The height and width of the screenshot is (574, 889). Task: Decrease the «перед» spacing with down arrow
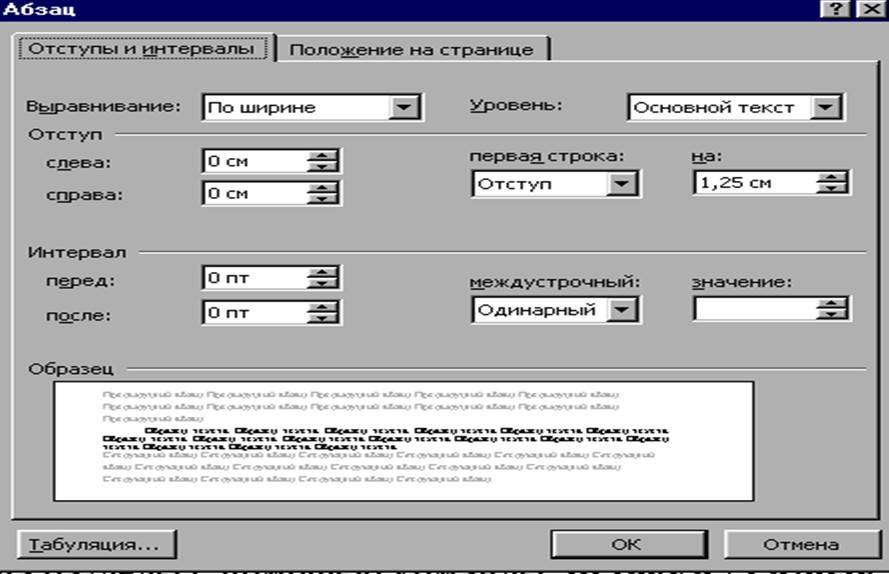pos(323,284)
